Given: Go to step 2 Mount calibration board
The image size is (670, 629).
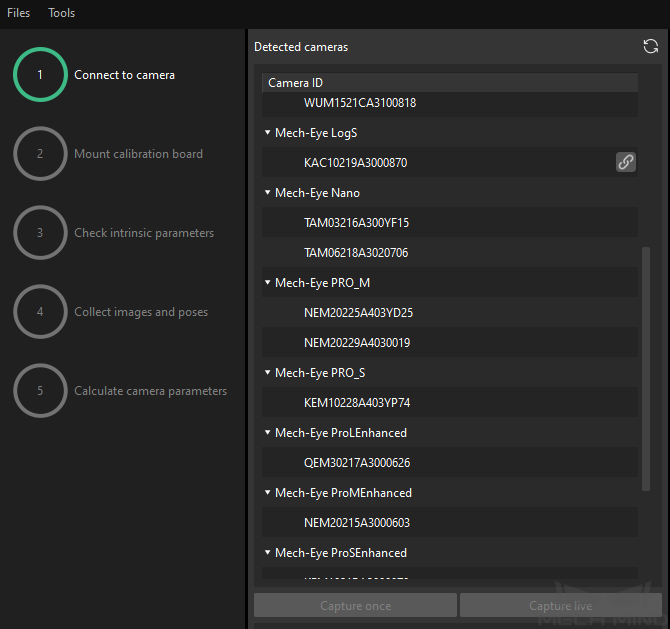Looking at the screenshot, I should click(x=109, y=154).
